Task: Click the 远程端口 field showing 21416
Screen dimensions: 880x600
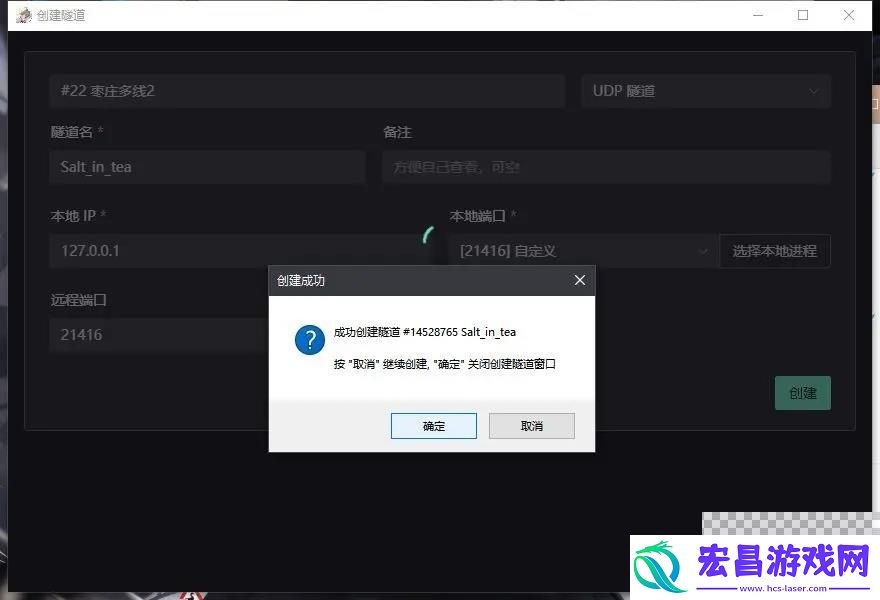Action: click(159, 335)
